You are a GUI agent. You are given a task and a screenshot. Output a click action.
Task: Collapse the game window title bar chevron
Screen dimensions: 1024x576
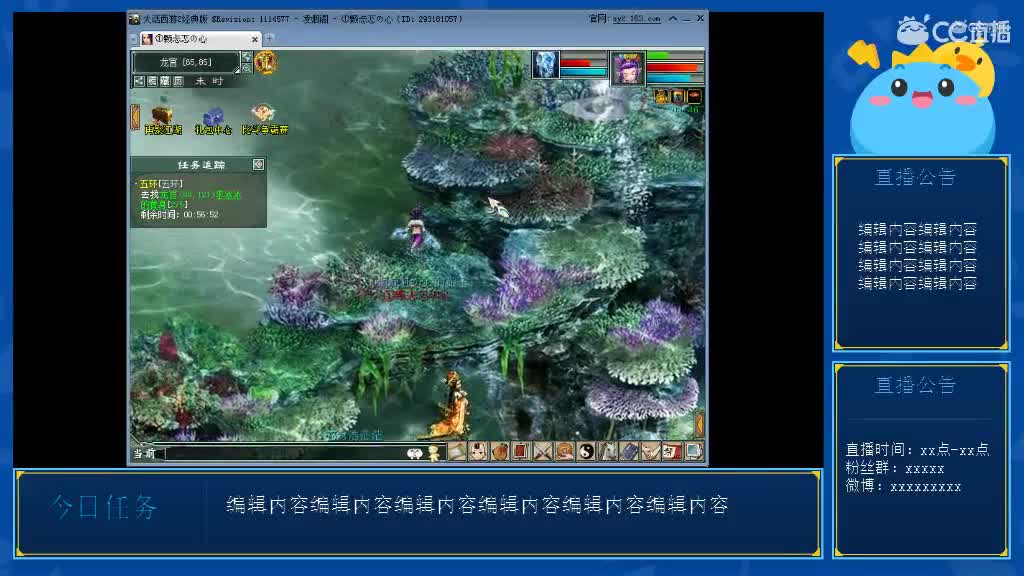(673, 18)
